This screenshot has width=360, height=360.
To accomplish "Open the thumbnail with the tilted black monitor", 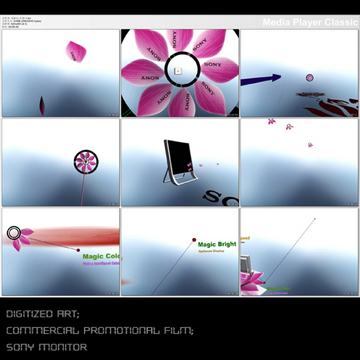I will [x=180, y=162].
